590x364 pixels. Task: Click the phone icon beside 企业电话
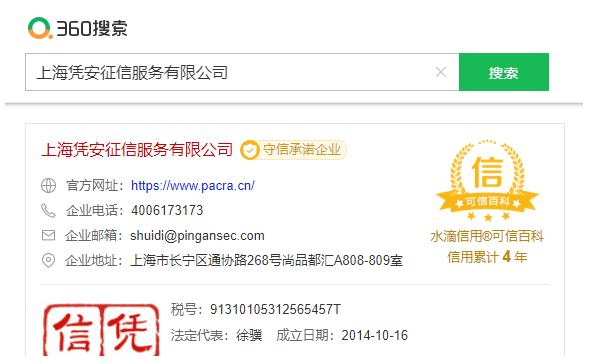point(48,210)
